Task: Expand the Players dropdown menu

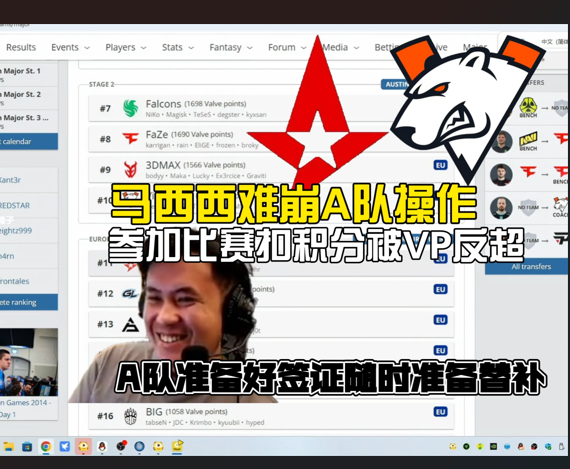Action: 125,47
